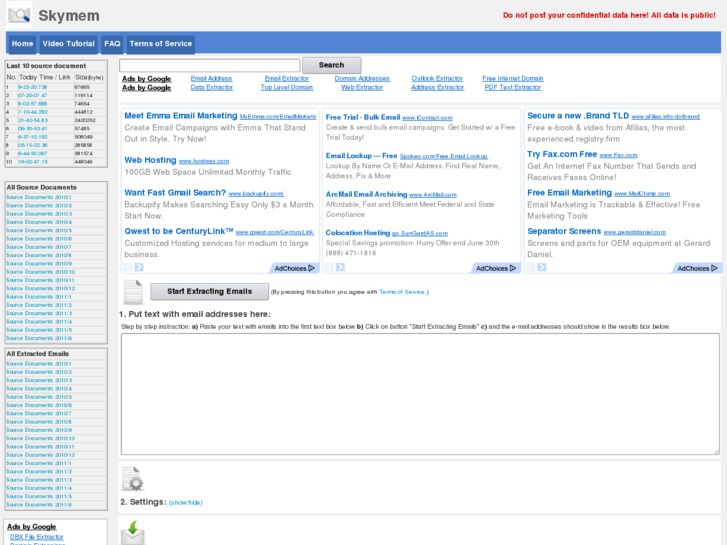The width and height of the screenshot is (727, 545).
Task: Open Terms of Service in the navigation bar
Action: click(160, 44)
